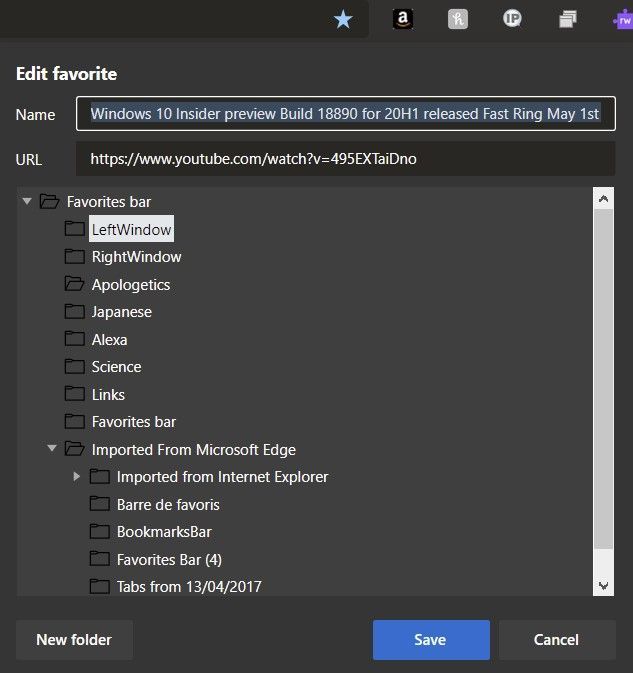Click the scrollbar up arrow
The width and height of the screenshot is (633, 673).
(603, 198)
